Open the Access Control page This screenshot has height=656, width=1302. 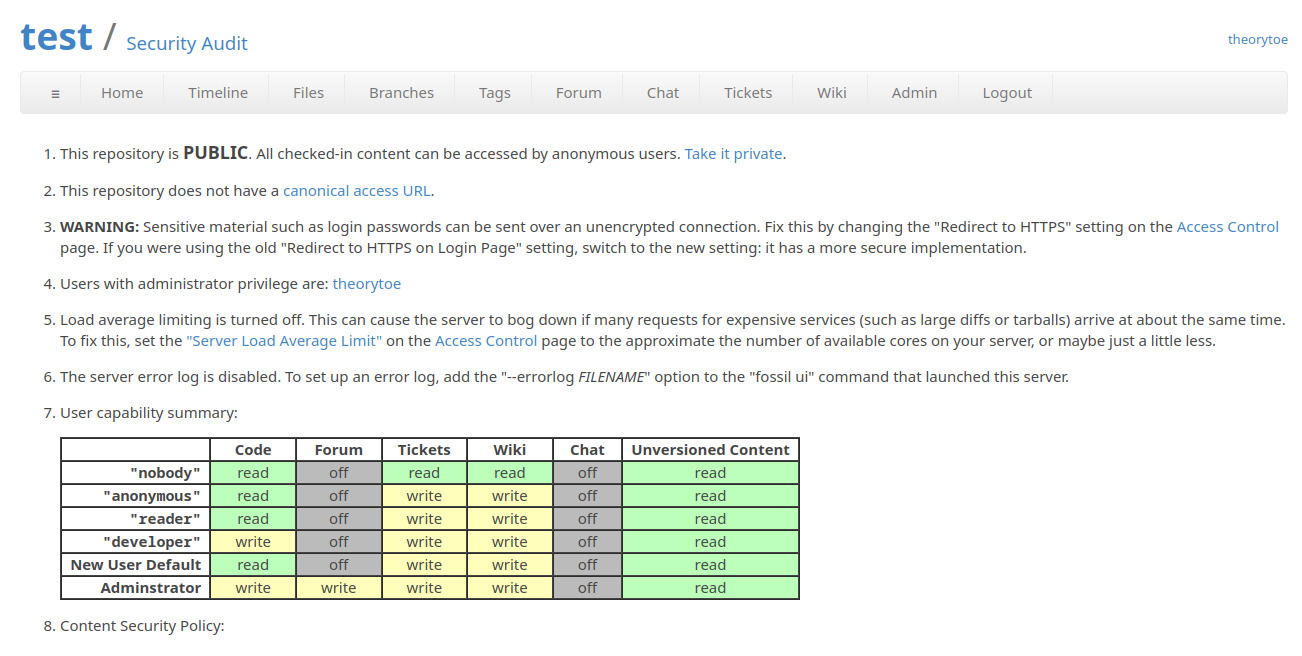pyautogui.click(x=1227, y=226)
